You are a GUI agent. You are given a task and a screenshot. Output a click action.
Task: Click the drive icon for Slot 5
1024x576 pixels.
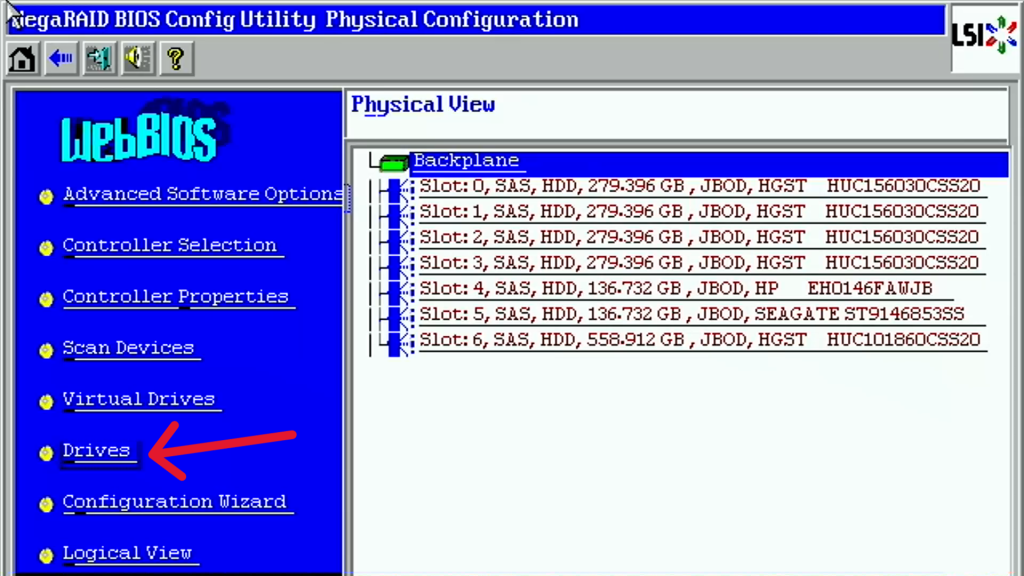(x=400, y=317)
